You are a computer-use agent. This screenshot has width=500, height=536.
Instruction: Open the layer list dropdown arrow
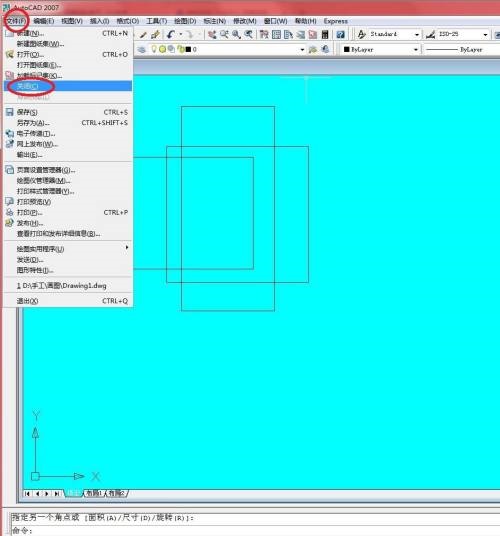tap(302, 50)
